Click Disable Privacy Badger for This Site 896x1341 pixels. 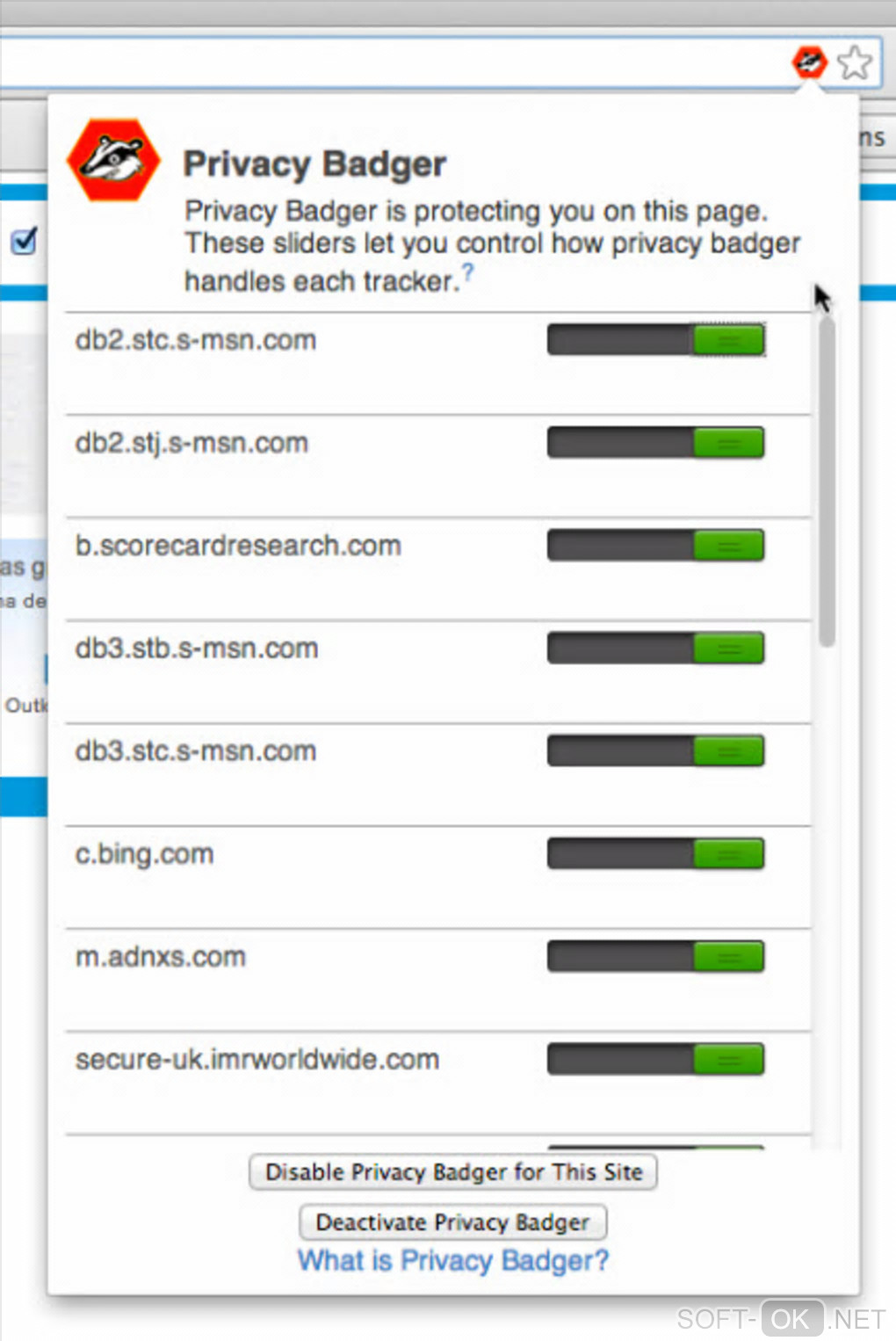pos(453,1172)
